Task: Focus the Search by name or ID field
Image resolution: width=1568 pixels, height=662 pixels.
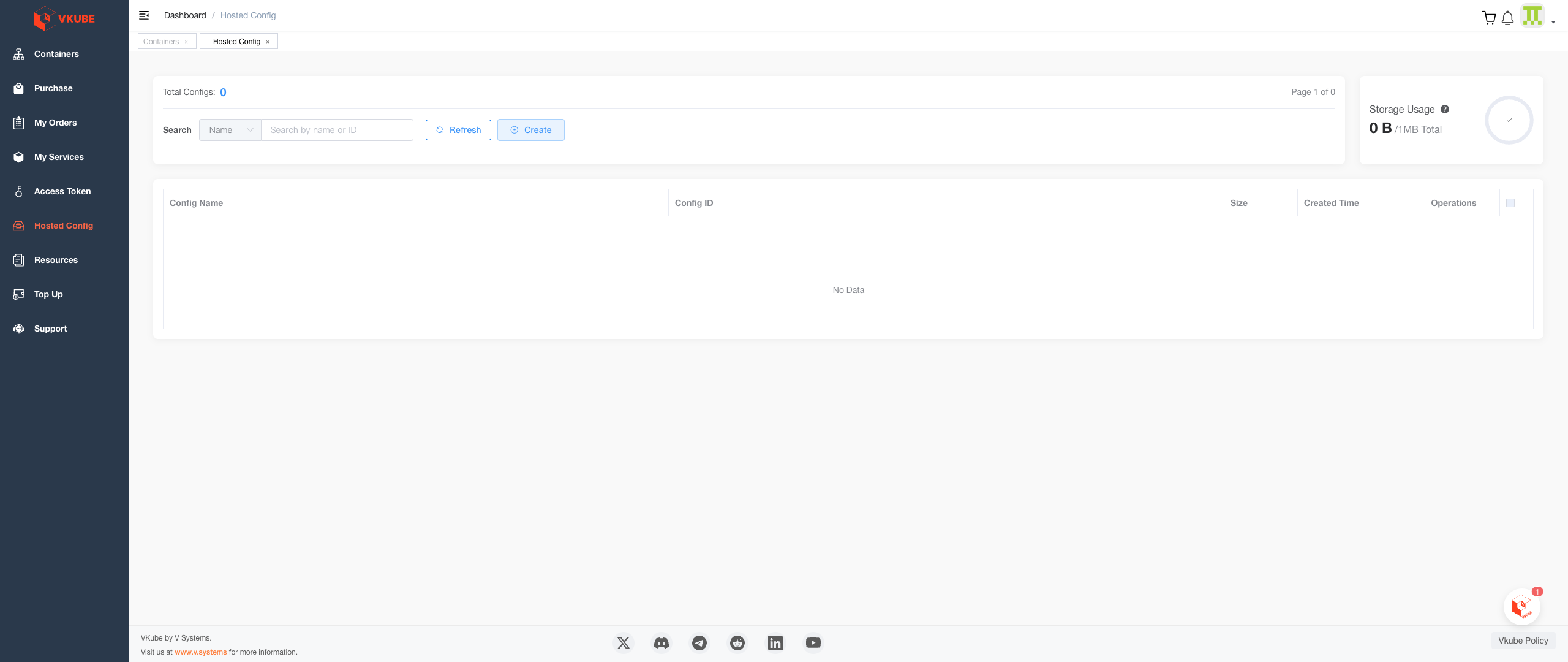Action: click(x=337, y=130)
